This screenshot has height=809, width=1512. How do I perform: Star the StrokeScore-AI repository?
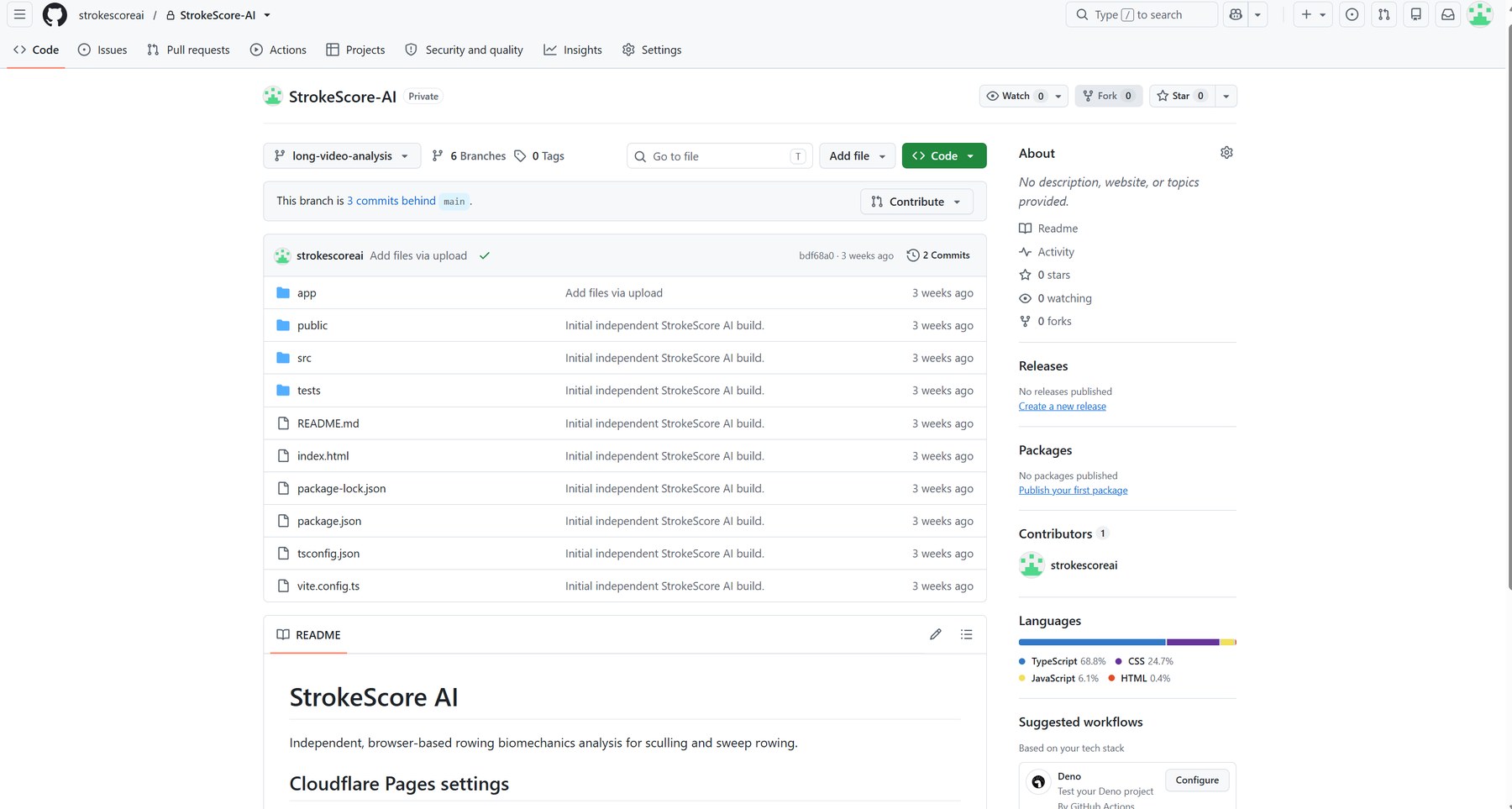[1181, 96]
